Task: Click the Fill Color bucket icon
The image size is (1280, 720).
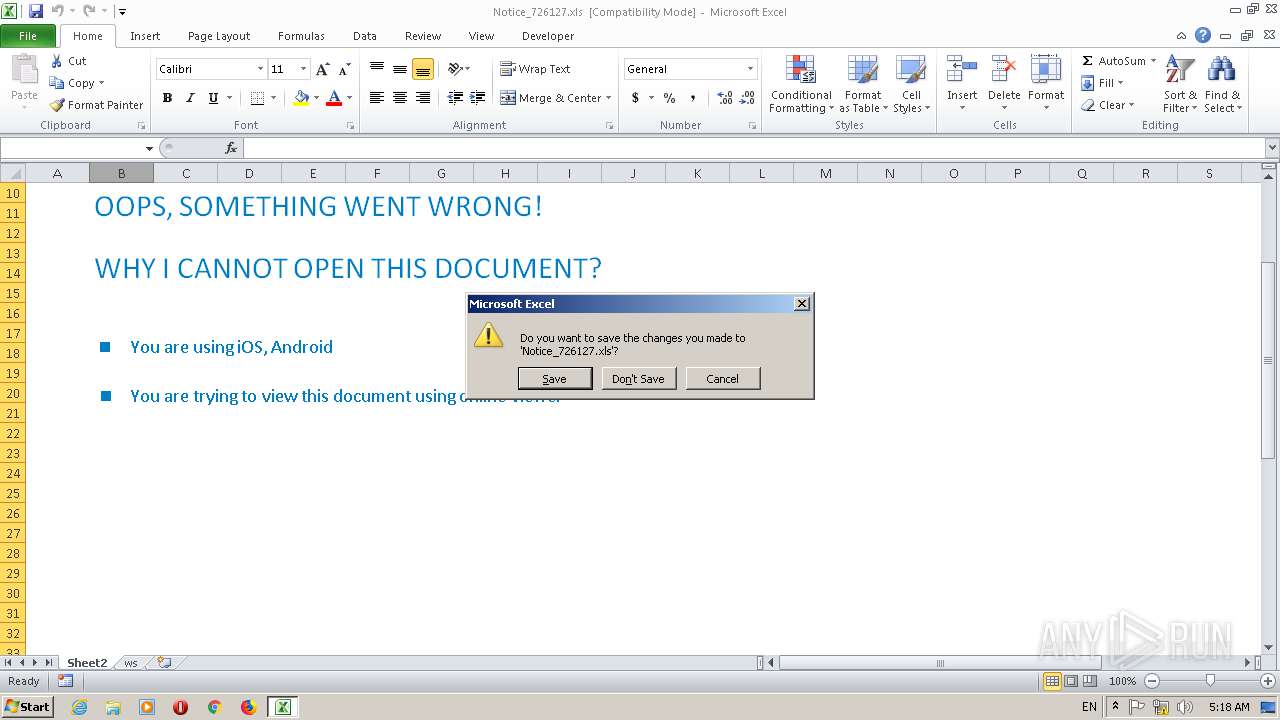Action: point(301,98)
